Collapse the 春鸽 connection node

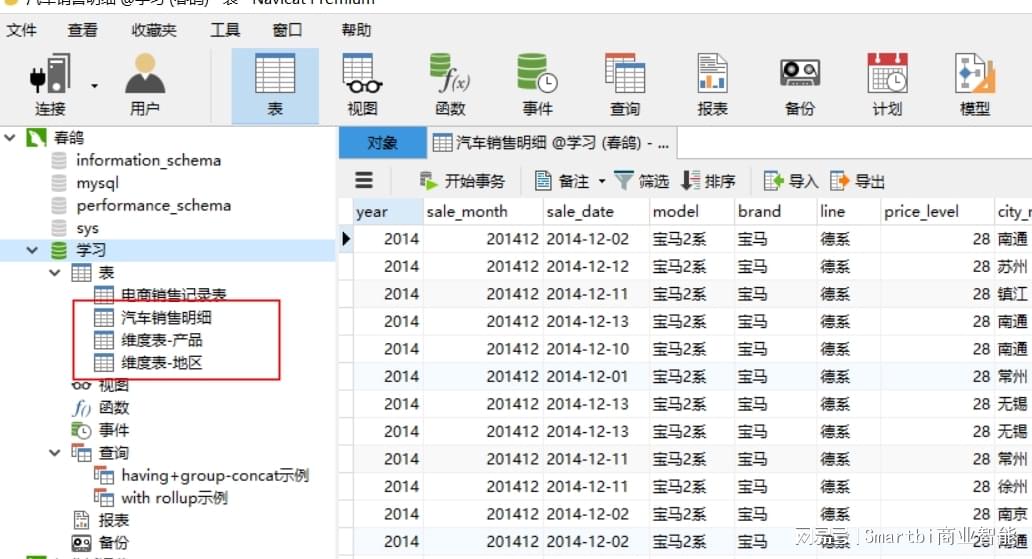10,138
